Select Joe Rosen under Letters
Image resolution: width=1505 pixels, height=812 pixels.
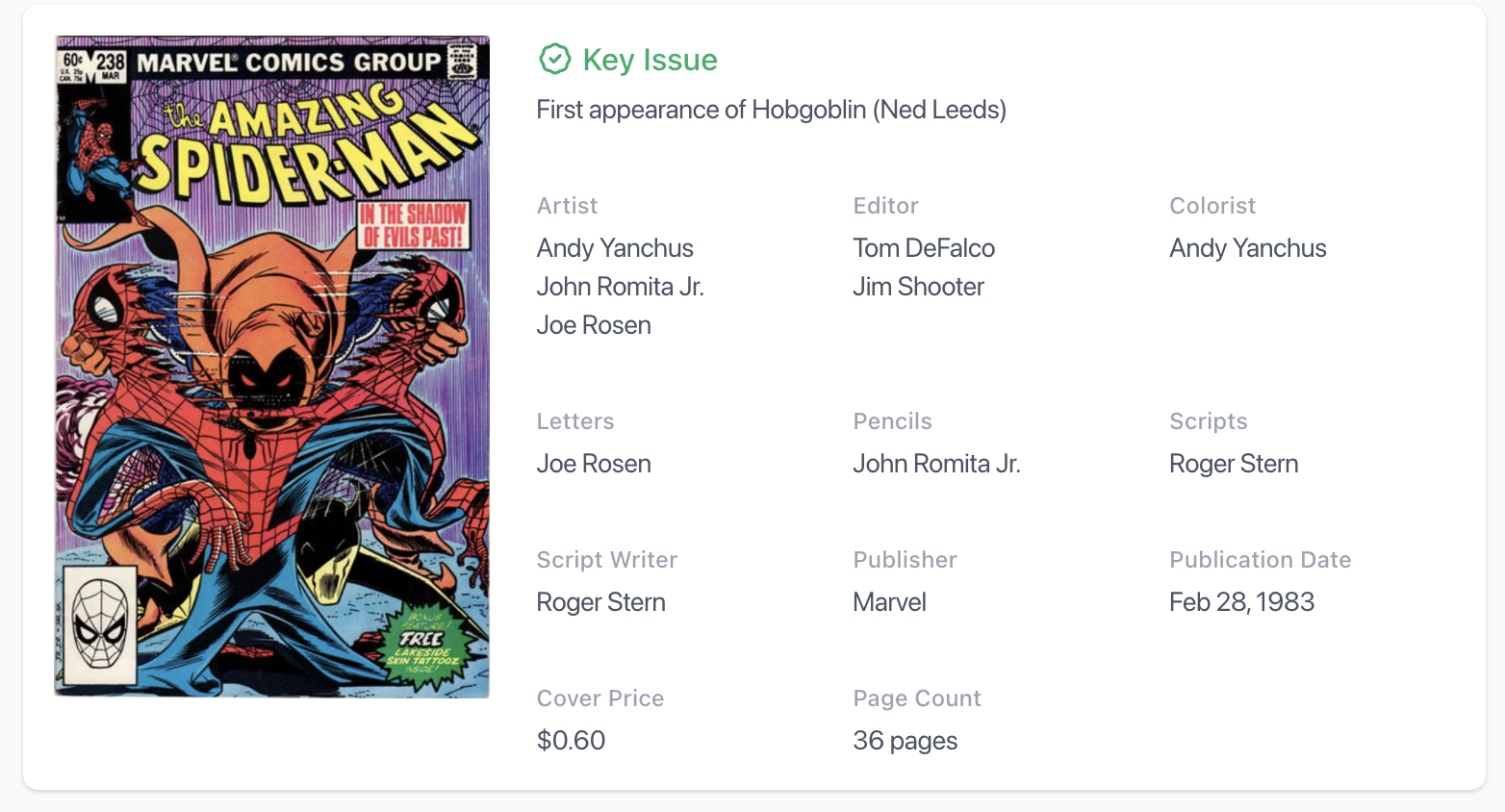coord(594,464)
